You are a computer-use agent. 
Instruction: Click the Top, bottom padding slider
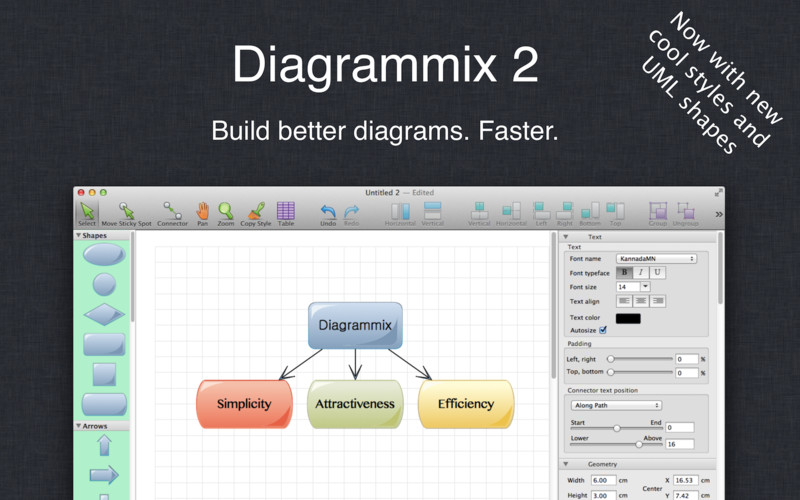pos(640,372)
